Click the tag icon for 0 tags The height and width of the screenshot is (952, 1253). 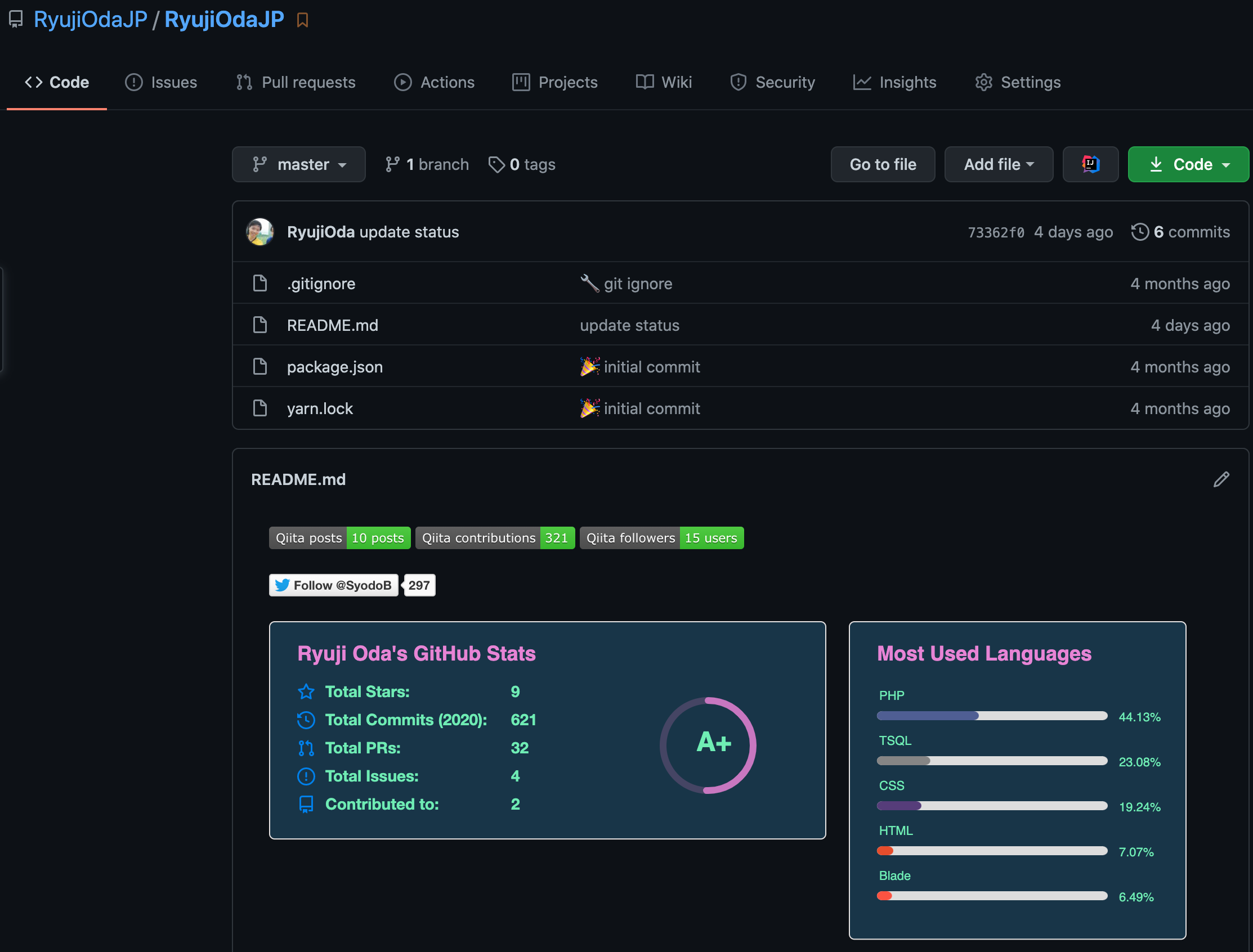(x=496, y=164)
